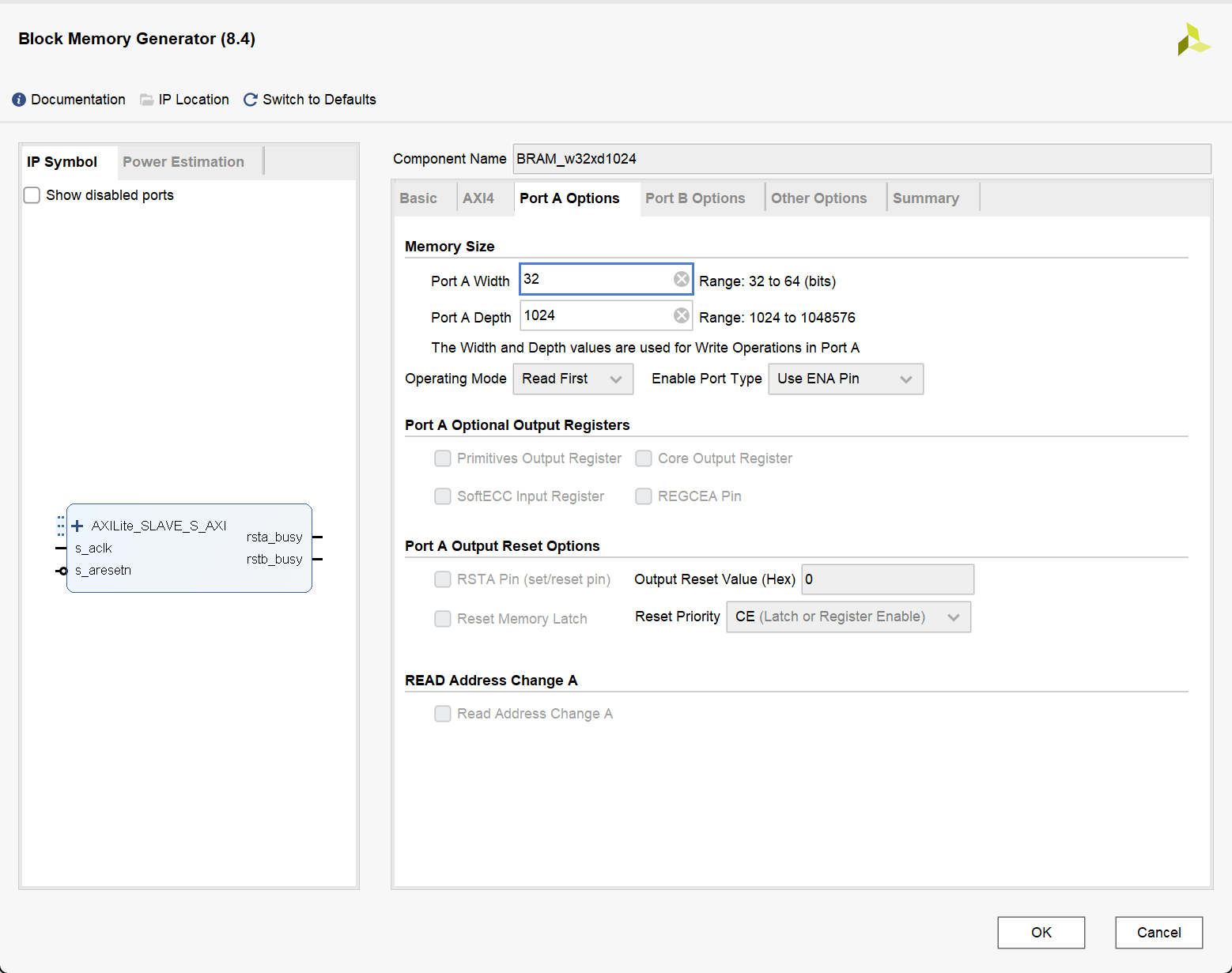Click the Port A Depth input field

click(x=607, y=315)
